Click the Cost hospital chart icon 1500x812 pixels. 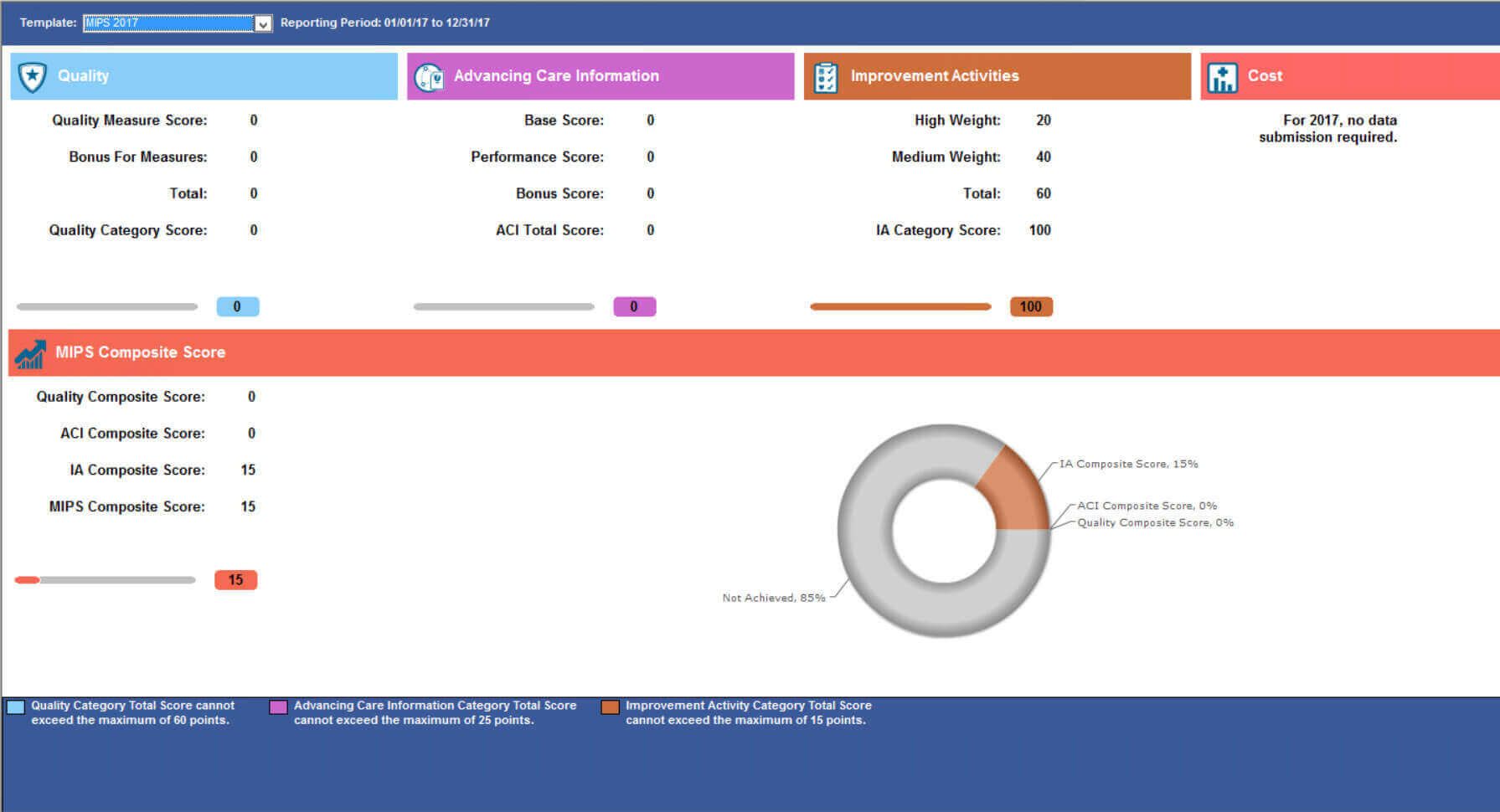click(1223, 77)
